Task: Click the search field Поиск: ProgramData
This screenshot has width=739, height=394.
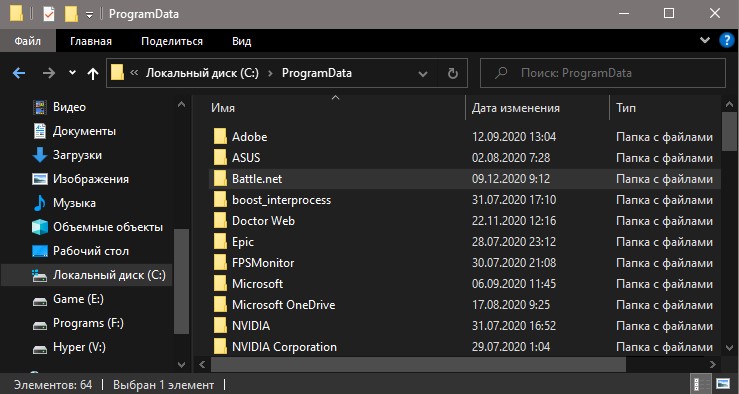Action: pos(602,73)
